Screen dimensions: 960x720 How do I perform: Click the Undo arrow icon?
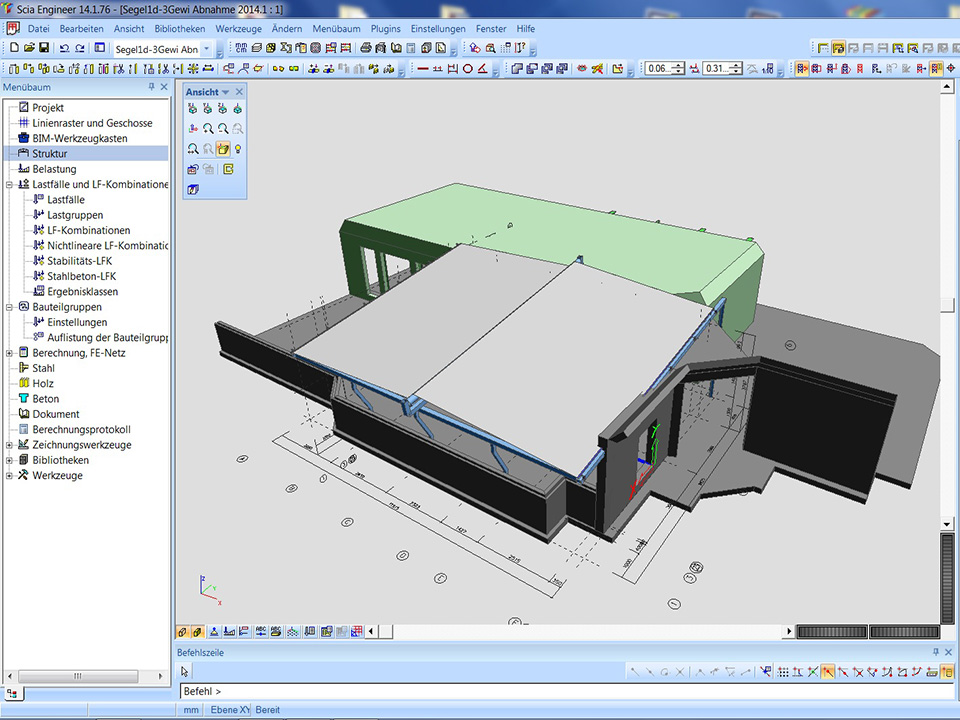pyautogui.click(x=65, y=48)
